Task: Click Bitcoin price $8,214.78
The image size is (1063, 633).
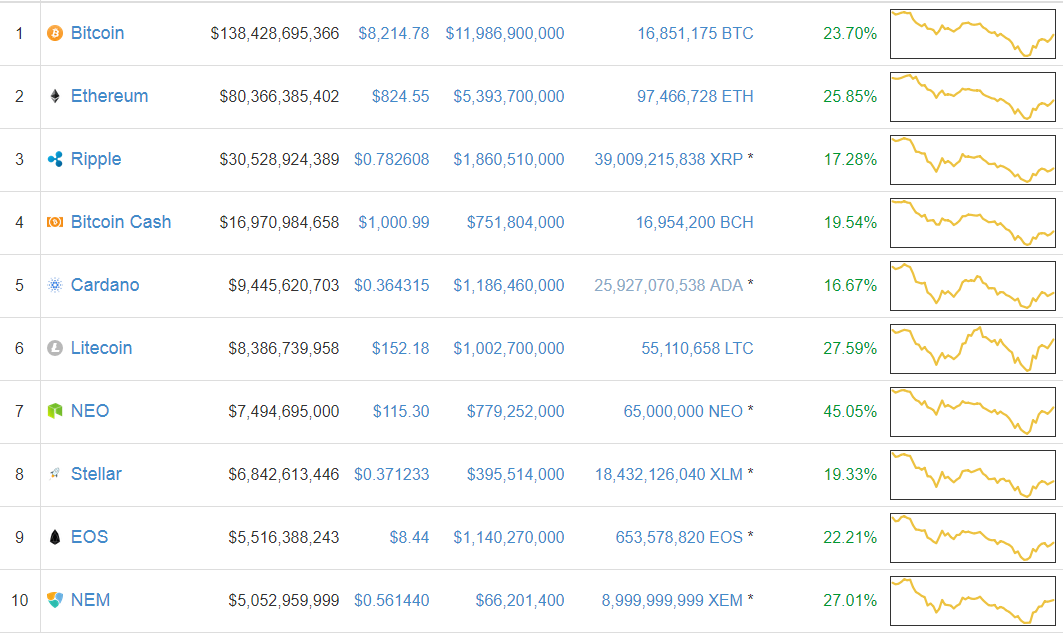Action: [x=393, y=33]
